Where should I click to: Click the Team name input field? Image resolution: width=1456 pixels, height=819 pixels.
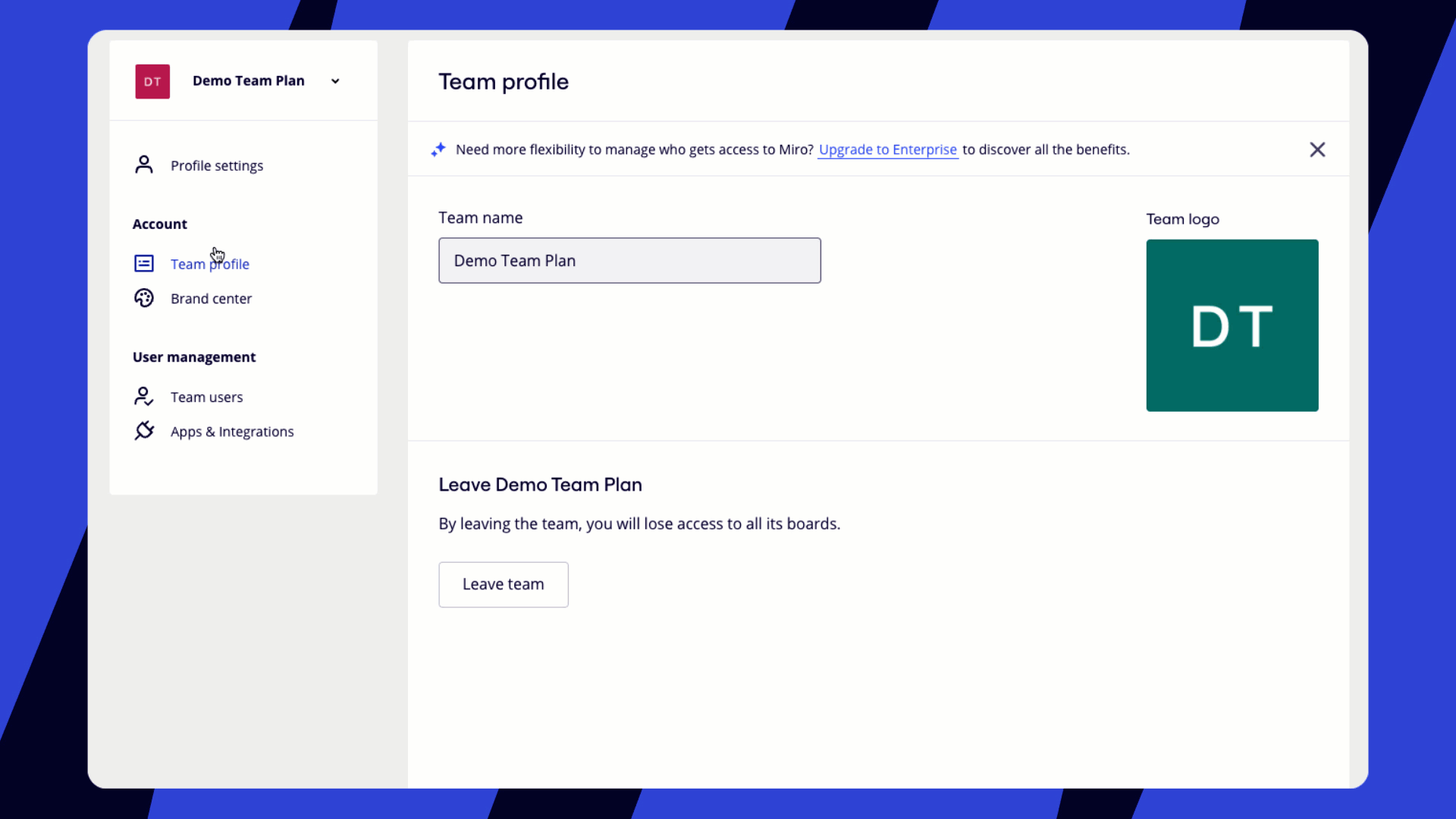629,260
